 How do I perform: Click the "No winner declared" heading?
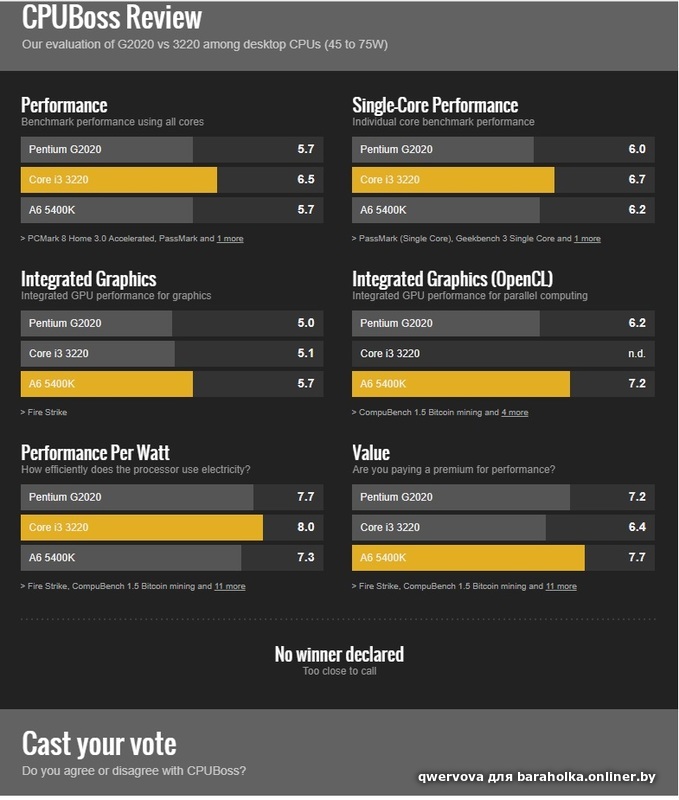339,655
